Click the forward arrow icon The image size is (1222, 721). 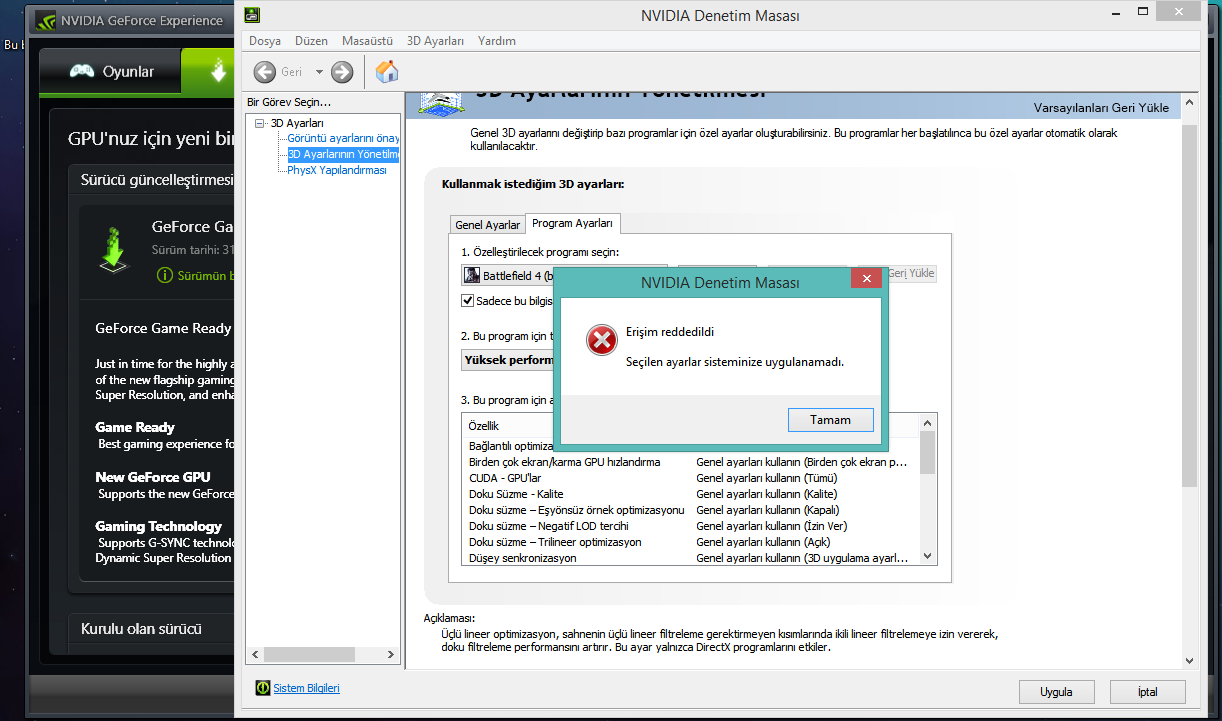coord(342,72)
